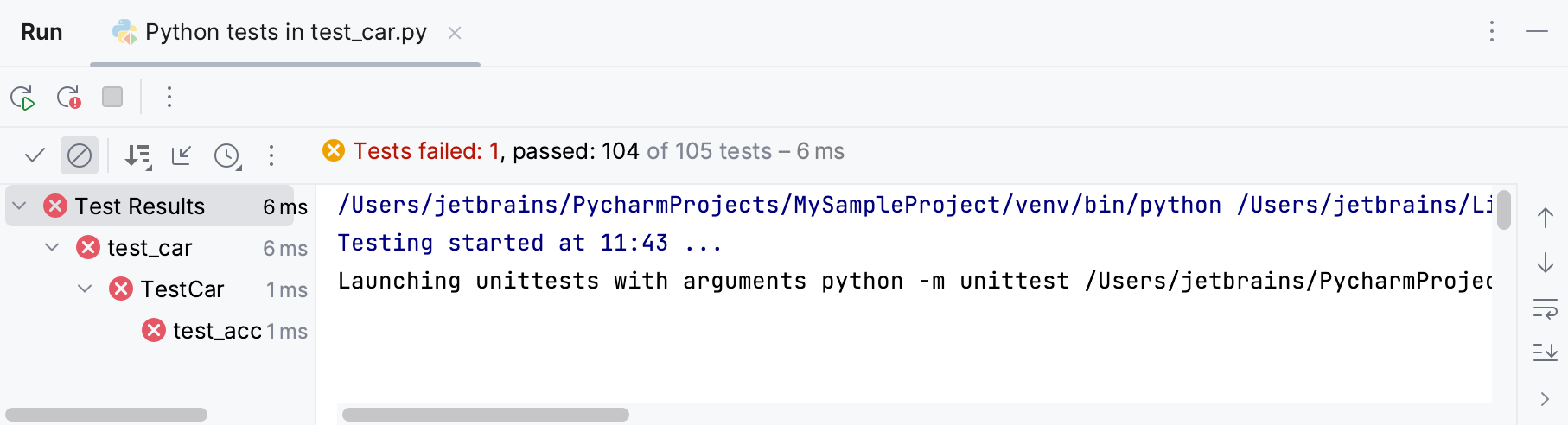Select the failed test_acc test

coord(216,331)
